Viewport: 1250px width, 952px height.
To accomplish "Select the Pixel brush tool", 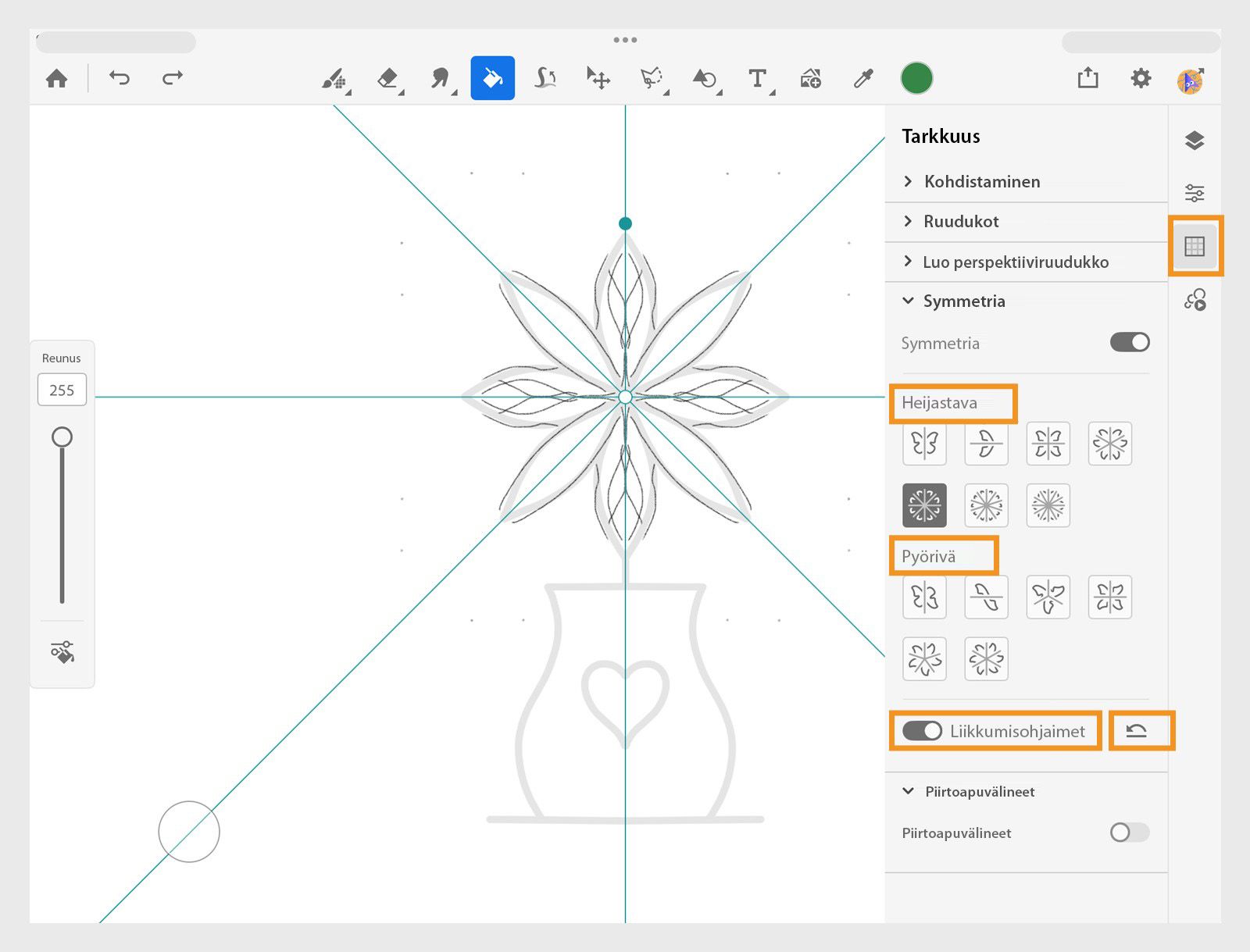I will (x=334, y=78).
